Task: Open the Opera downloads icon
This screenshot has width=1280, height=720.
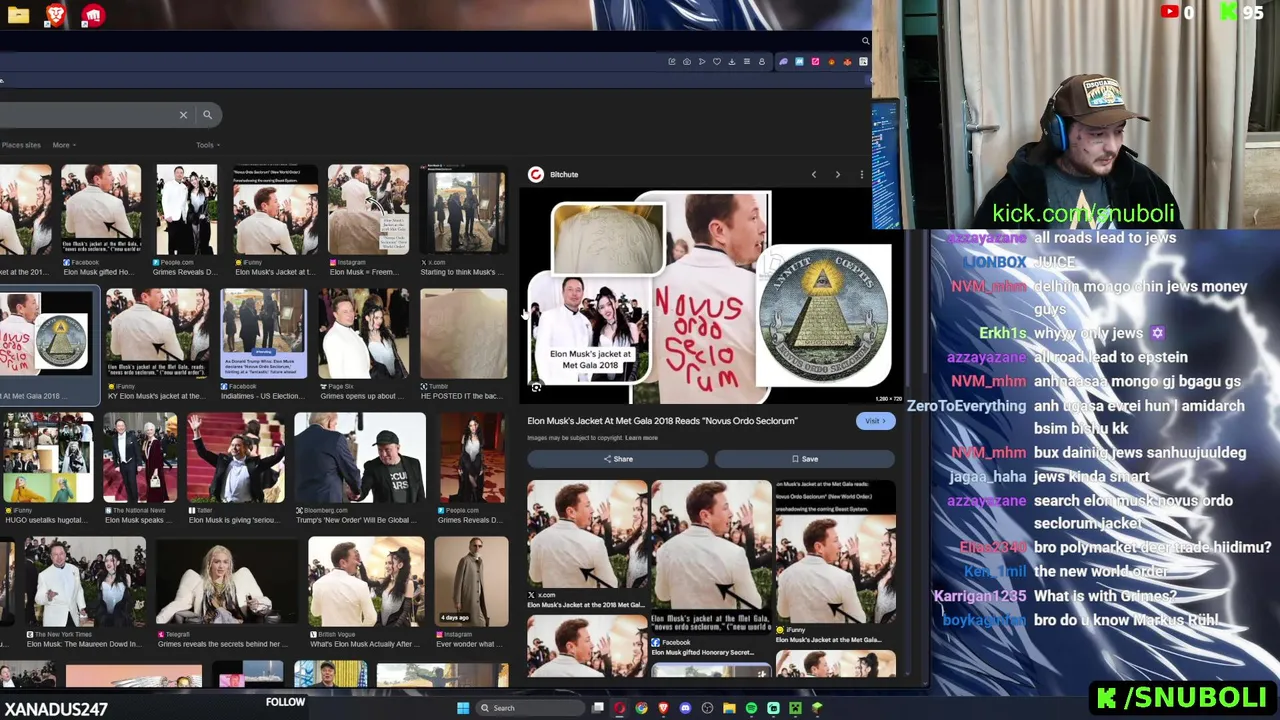Action: pos(732,62)
